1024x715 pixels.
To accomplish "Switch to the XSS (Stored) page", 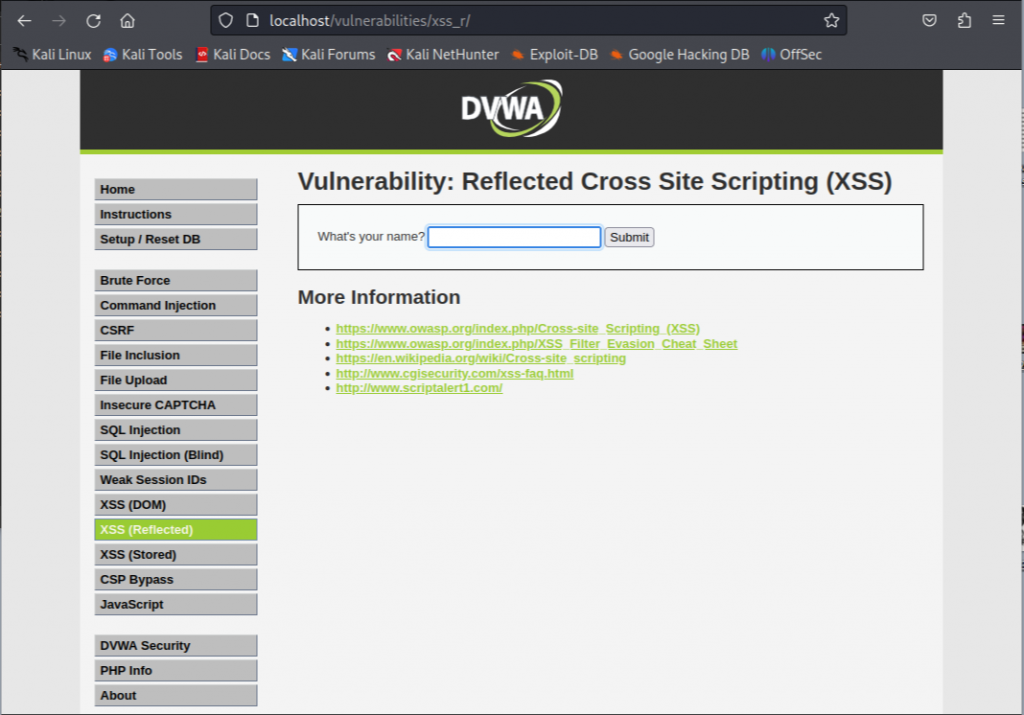I will (x=176, y=554).
